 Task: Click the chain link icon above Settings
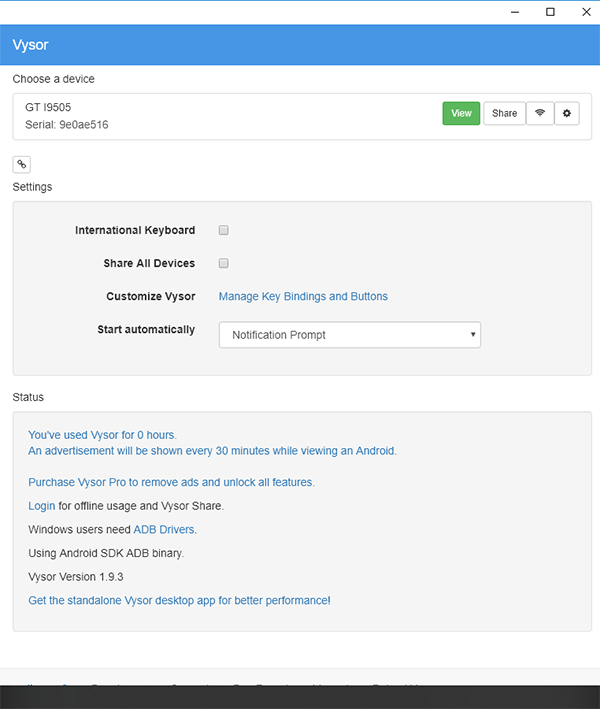(x=21, y=164)
